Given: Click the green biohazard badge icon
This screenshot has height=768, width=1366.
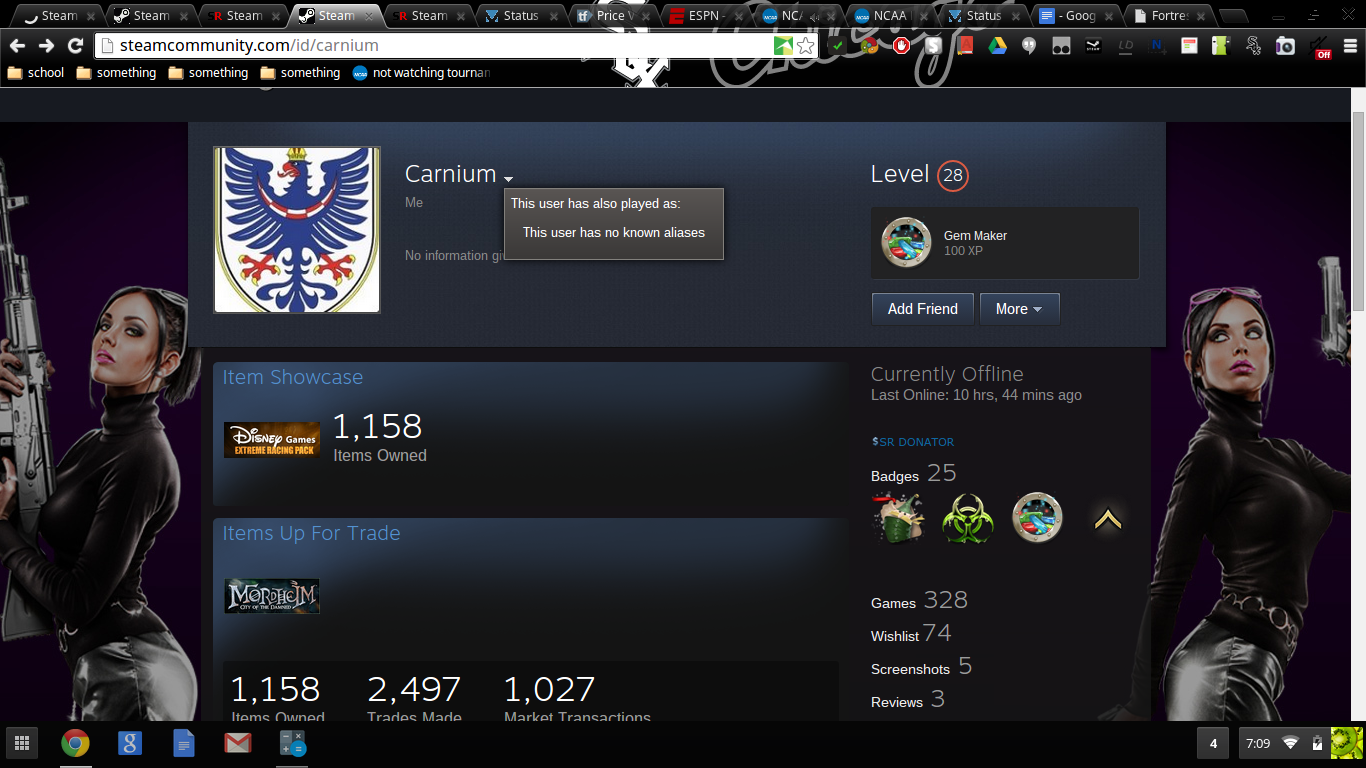Looking at the screenshot, I should [x=967, y=518].
